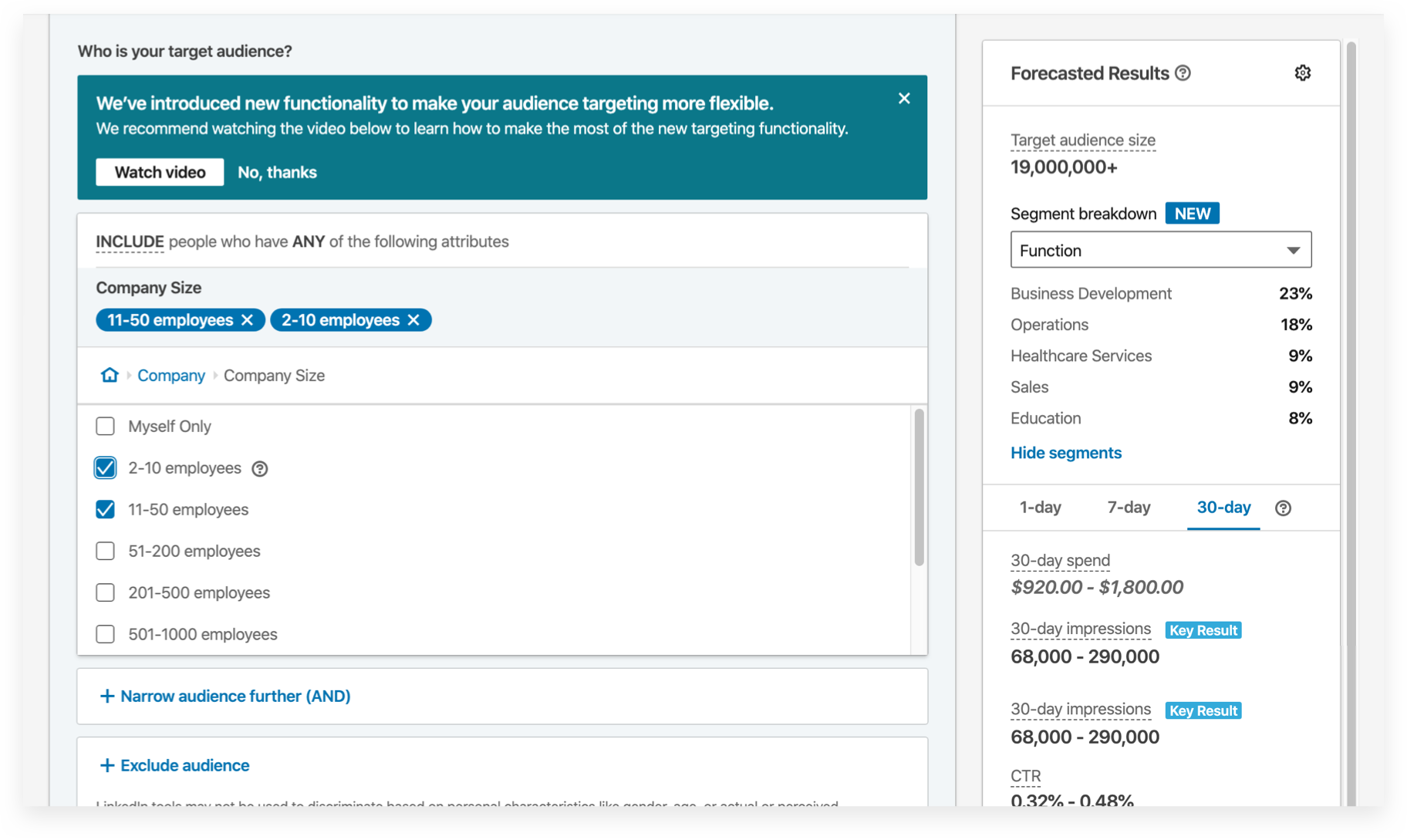Check the Myself Only checkbox

click(x=105, y=427)
